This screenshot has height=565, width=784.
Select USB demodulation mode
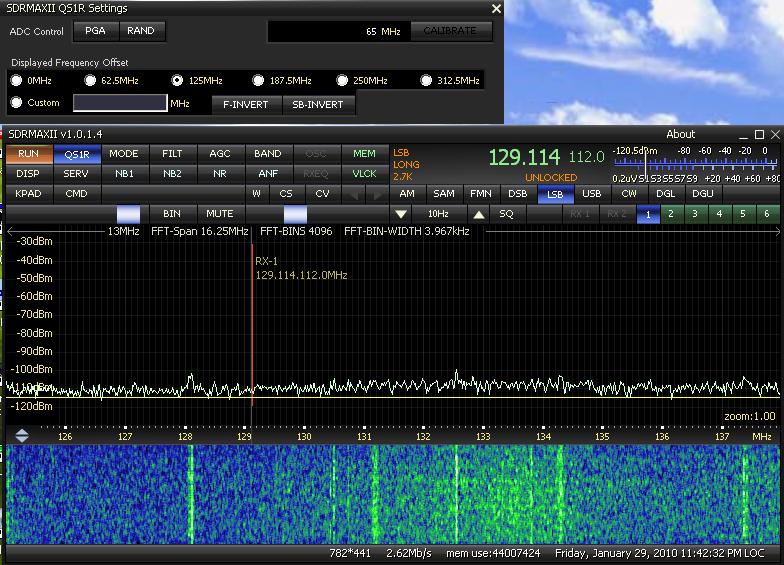click(592, 194)
